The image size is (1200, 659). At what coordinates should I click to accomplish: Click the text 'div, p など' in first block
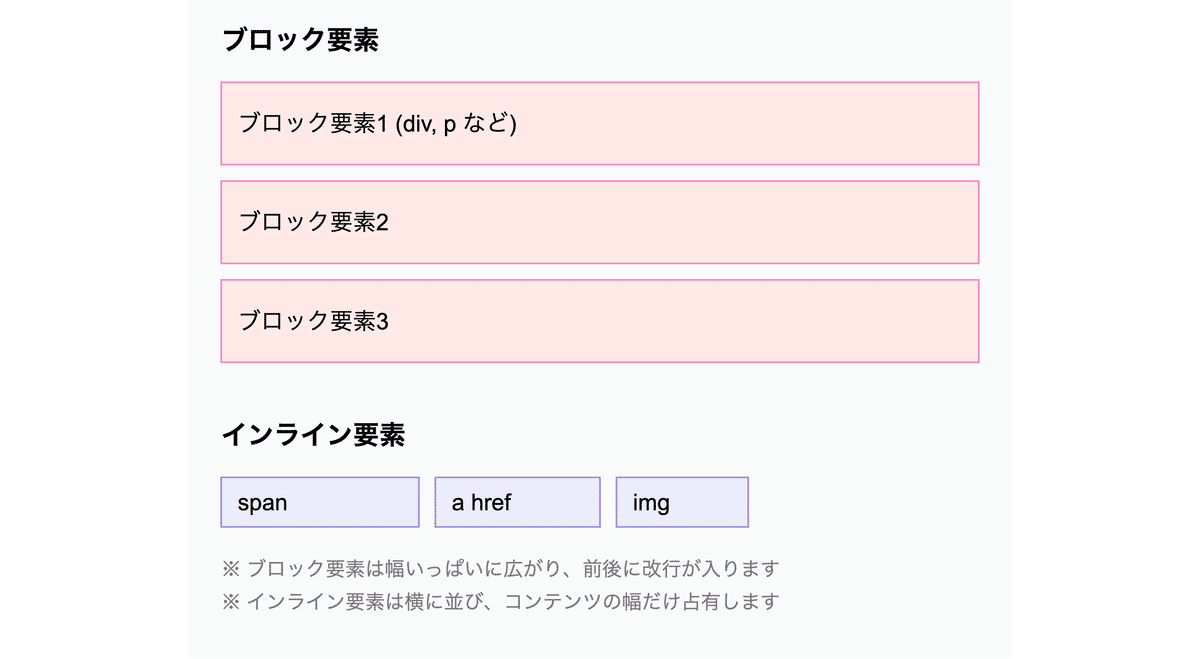point(456,123)
